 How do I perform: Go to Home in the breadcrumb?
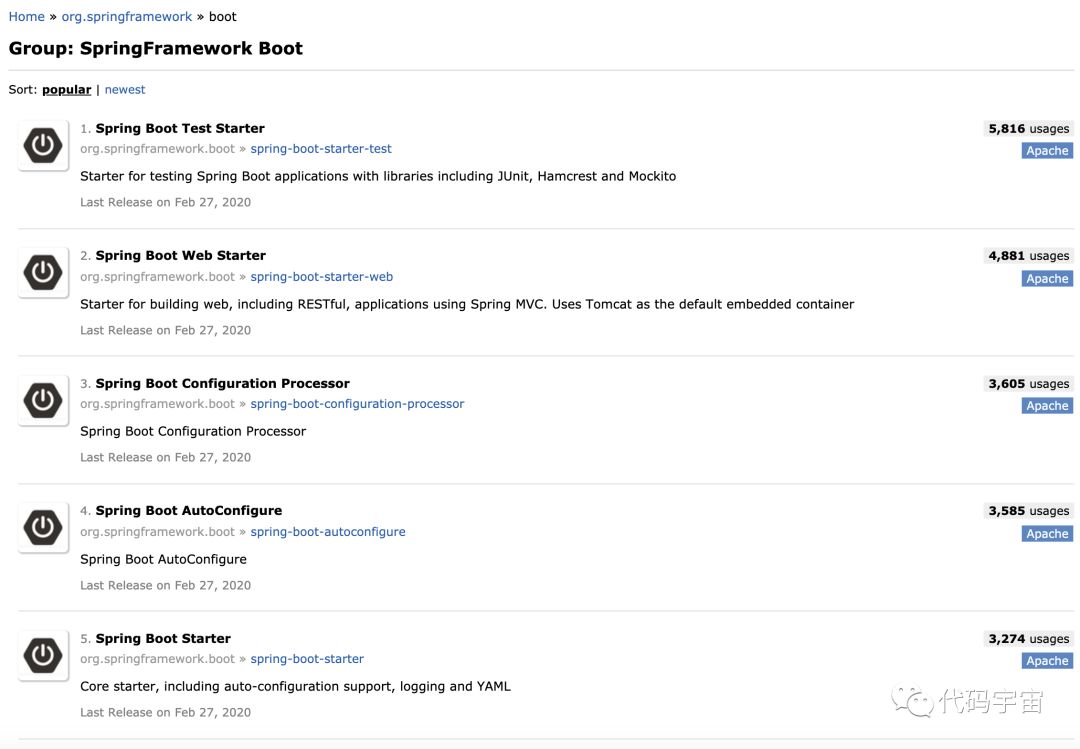point(27,17)
